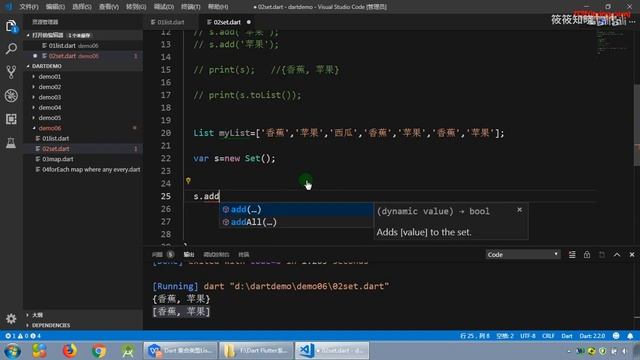
Task: Select addAll(…) suggestion in autocomplete list
Action: point(296,222)
